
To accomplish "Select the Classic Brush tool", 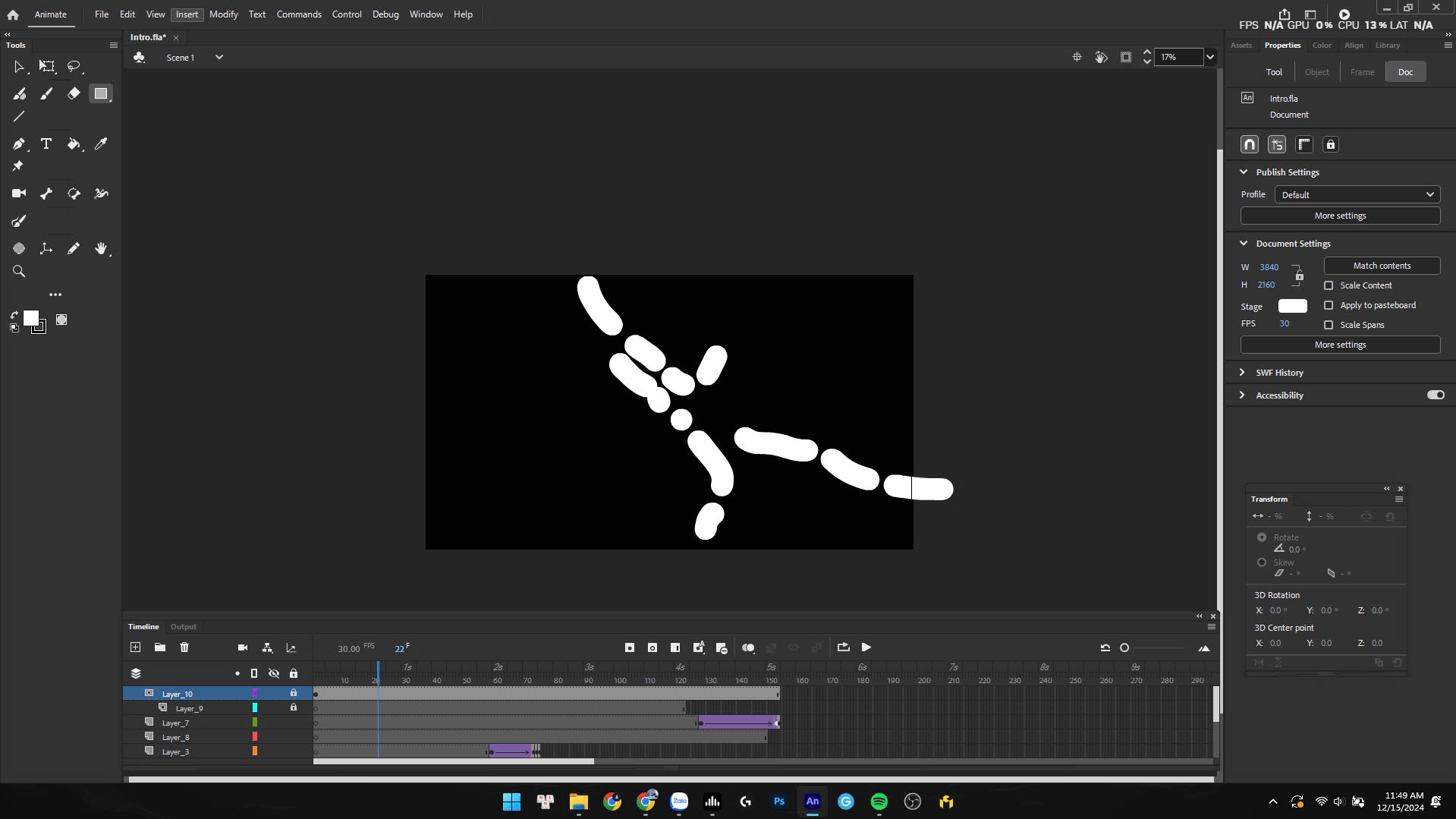I will pos(47,93).
